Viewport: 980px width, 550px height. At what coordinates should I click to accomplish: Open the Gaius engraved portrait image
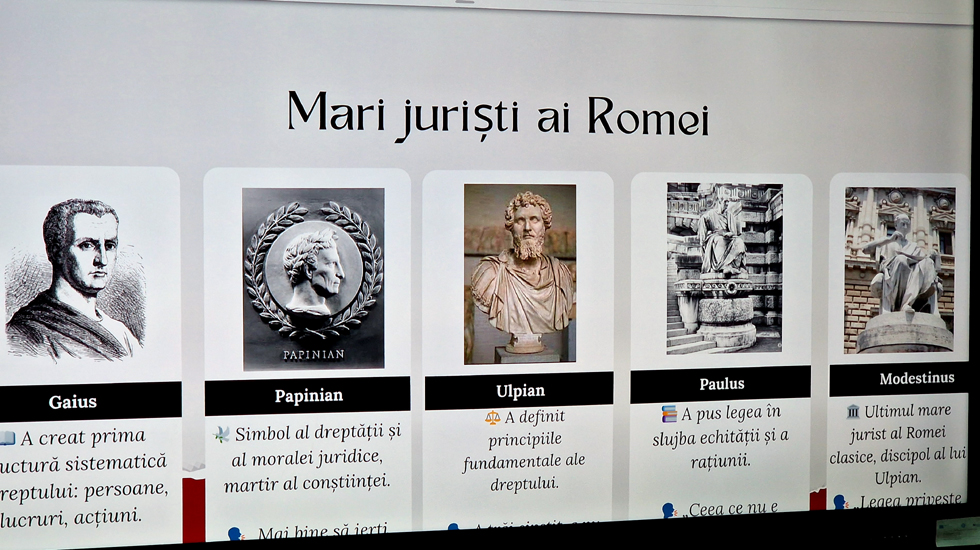tap(75, 279)
